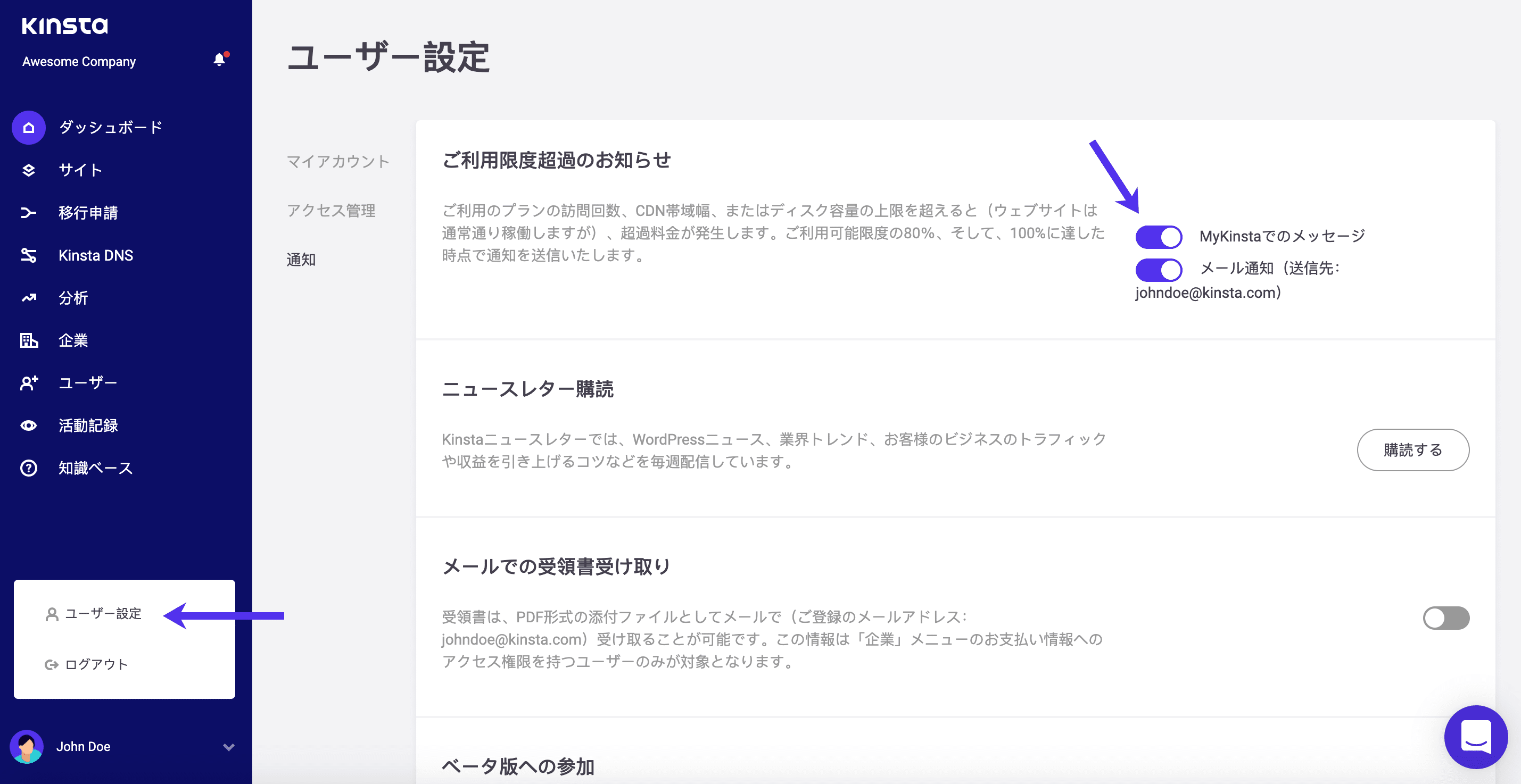Toggle MyKinsta message notifications off
This screenshot has height=784, width=1521.
click(1158, 237)
